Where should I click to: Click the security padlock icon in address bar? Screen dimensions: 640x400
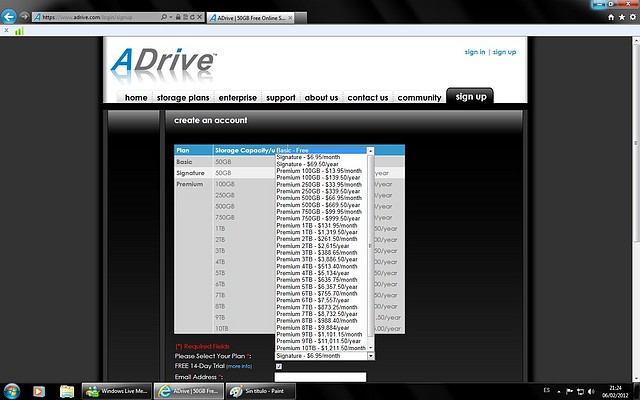tap(178, 17)
